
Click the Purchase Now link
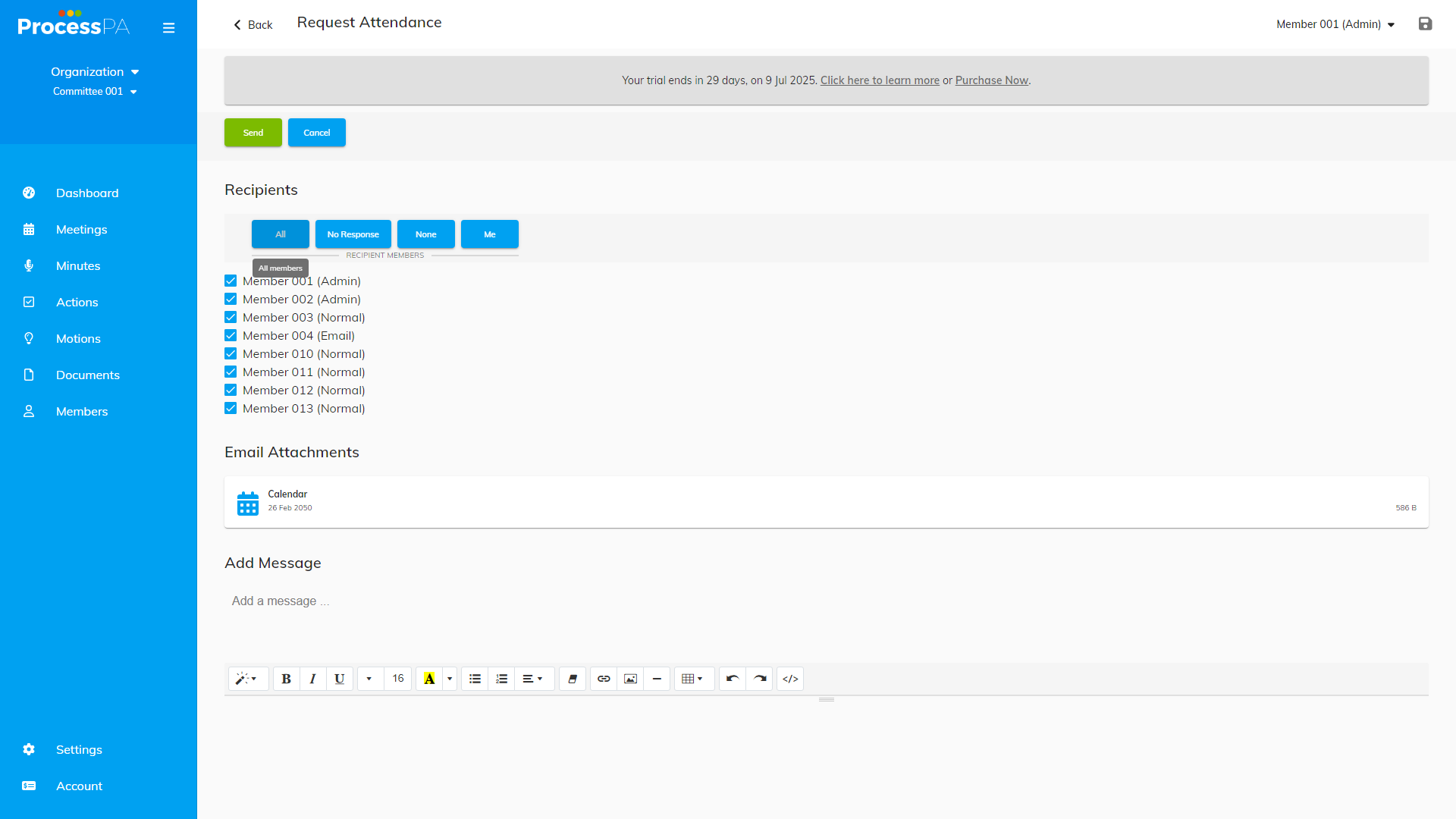[x=991, y=80]
